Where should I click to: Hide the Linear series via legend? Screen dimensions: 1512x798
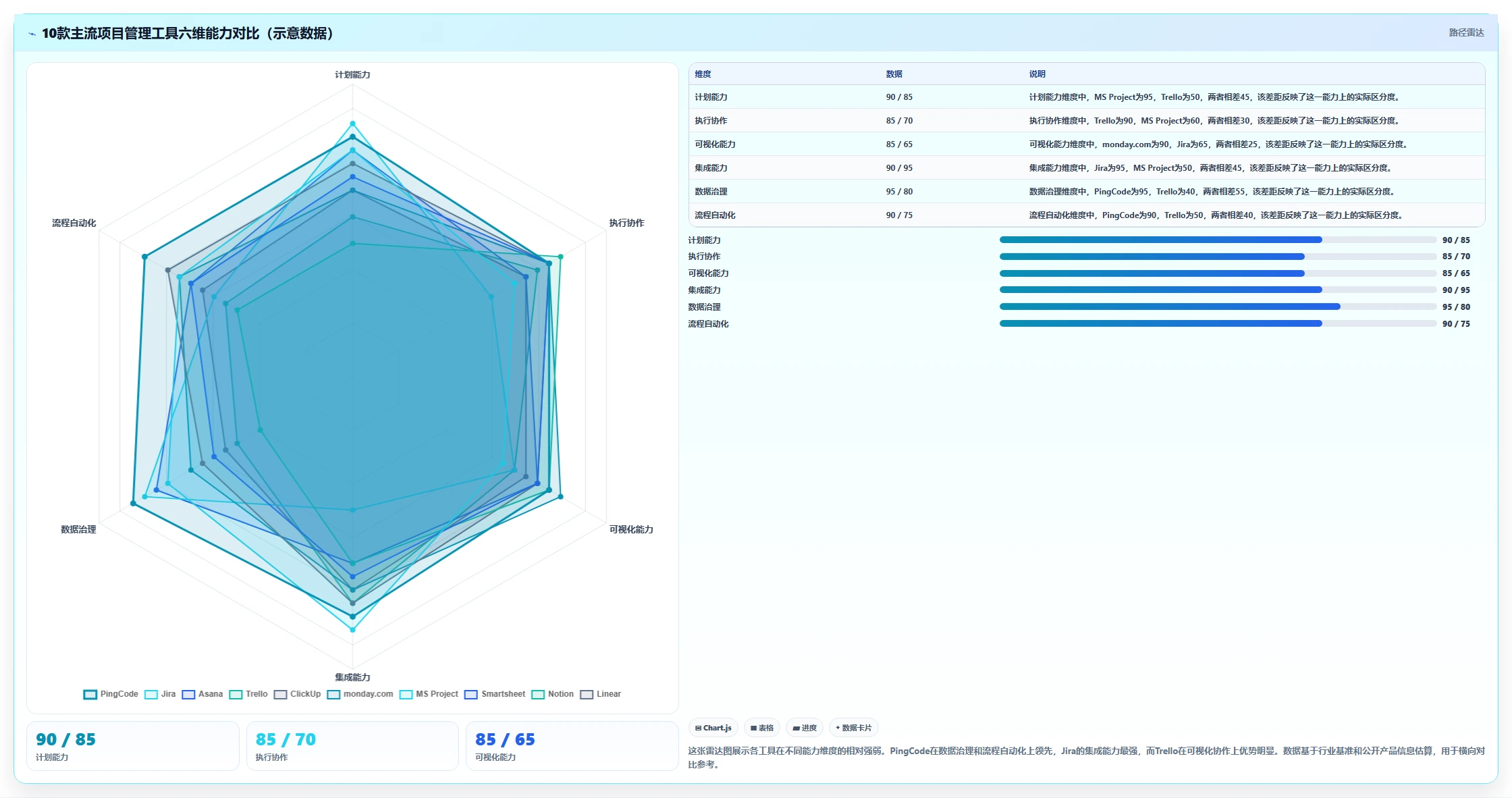601,694
